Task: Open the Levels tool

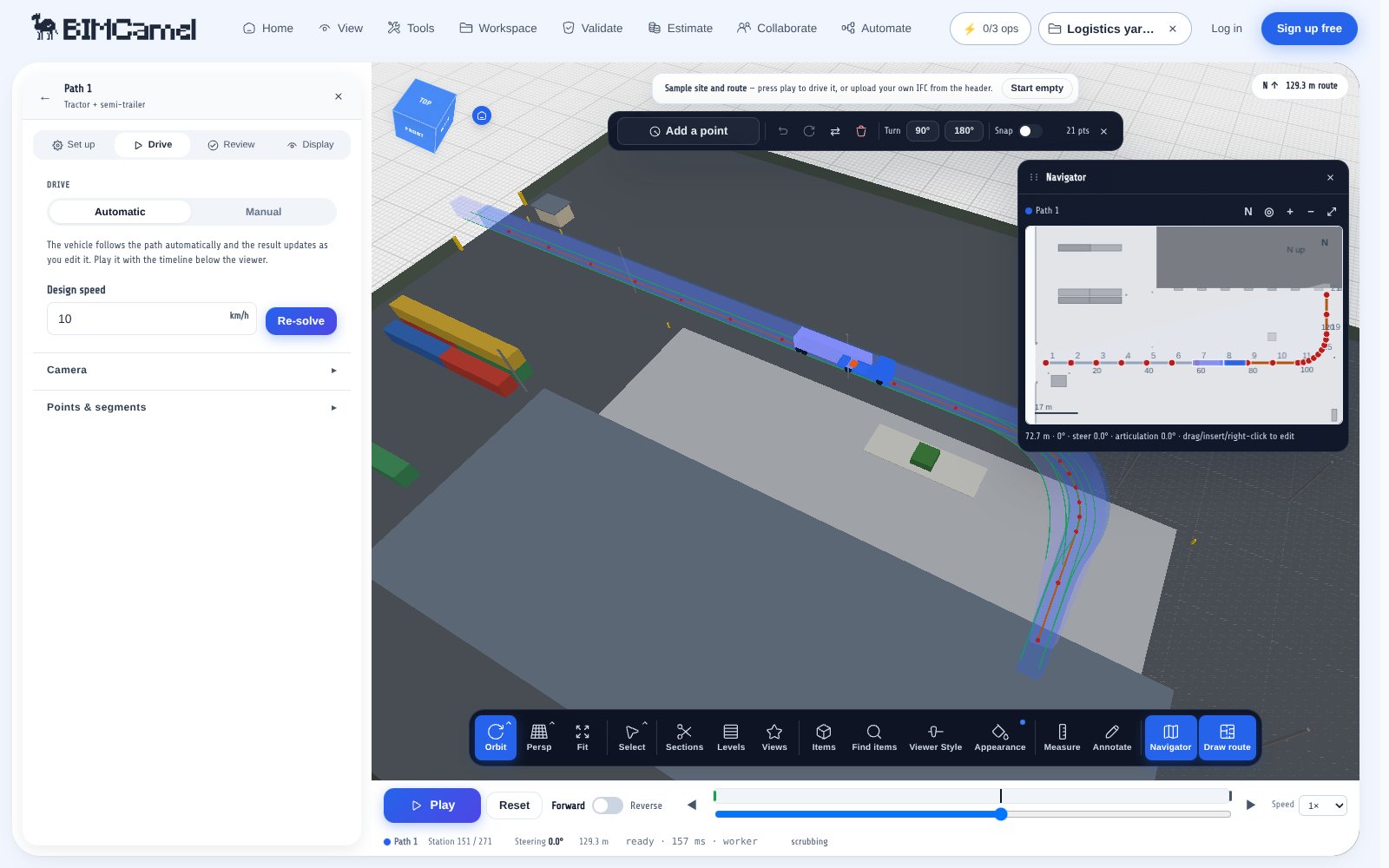Action: (x=731, y=738)
